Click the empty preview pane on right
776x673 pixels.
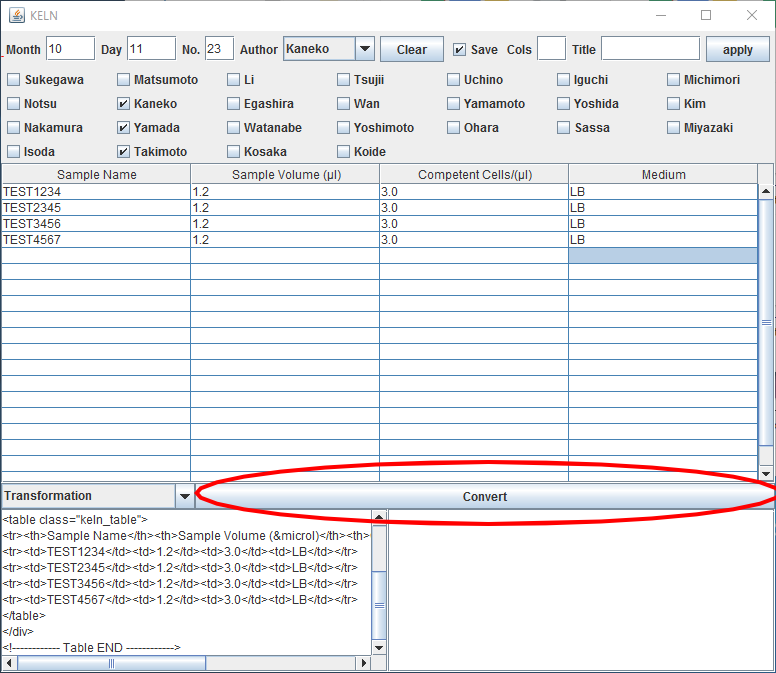click(x=581, y=590)
